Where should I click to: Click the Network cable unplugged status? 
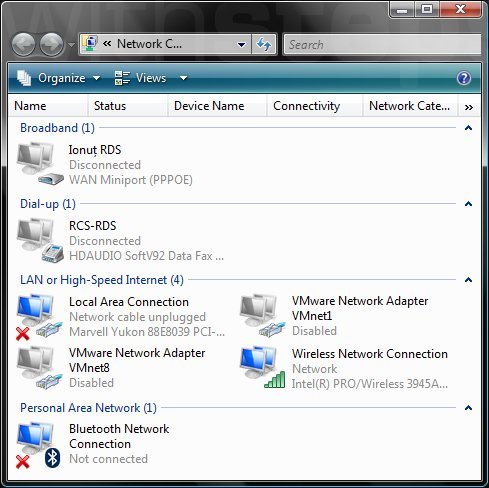pyautogui.click(x=137, y=317)
